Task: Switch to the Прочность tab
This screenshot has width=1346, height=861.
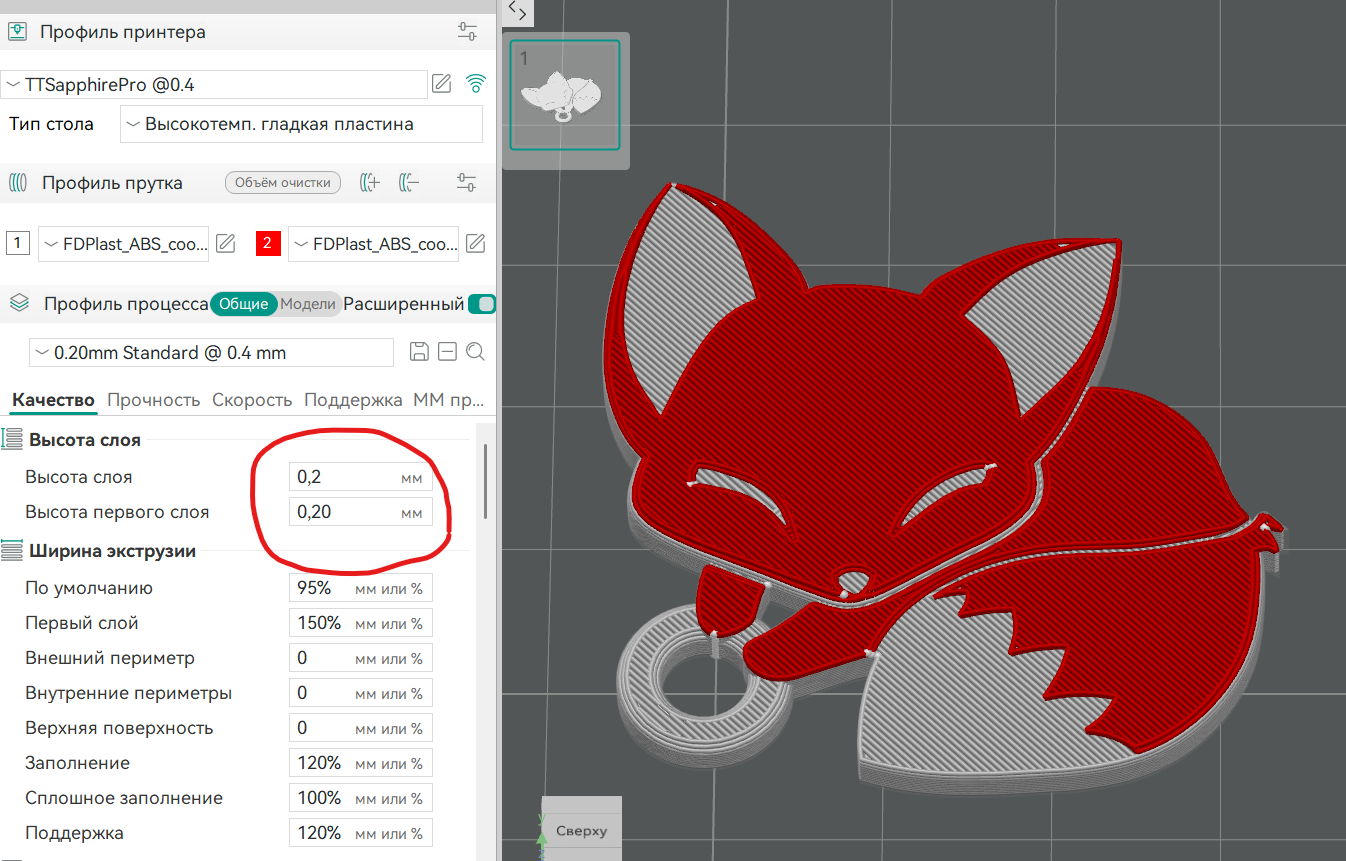Action: (154, 400)
